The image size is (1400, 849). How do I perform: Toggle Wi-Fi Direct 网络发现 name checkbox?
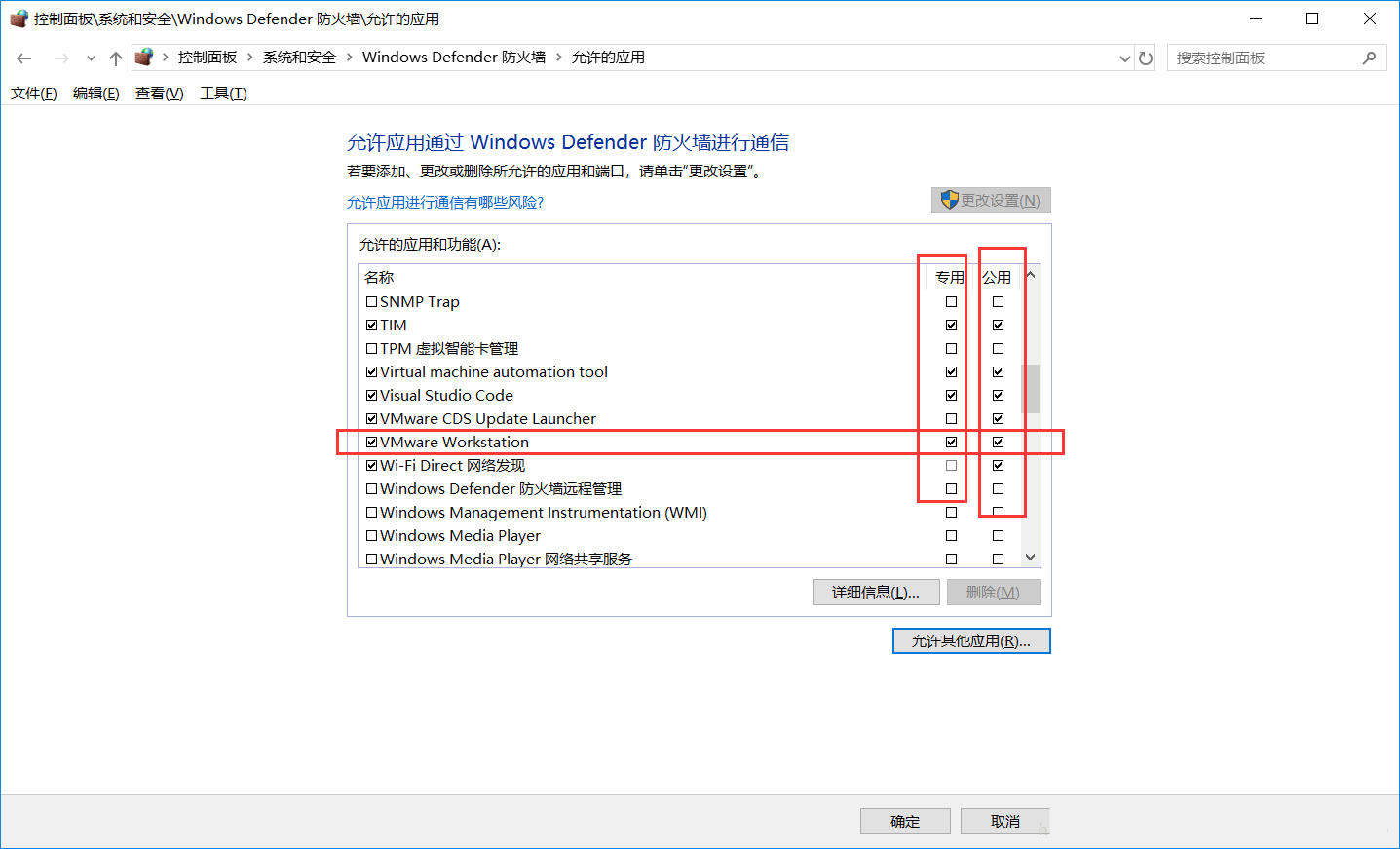(371, 466)
